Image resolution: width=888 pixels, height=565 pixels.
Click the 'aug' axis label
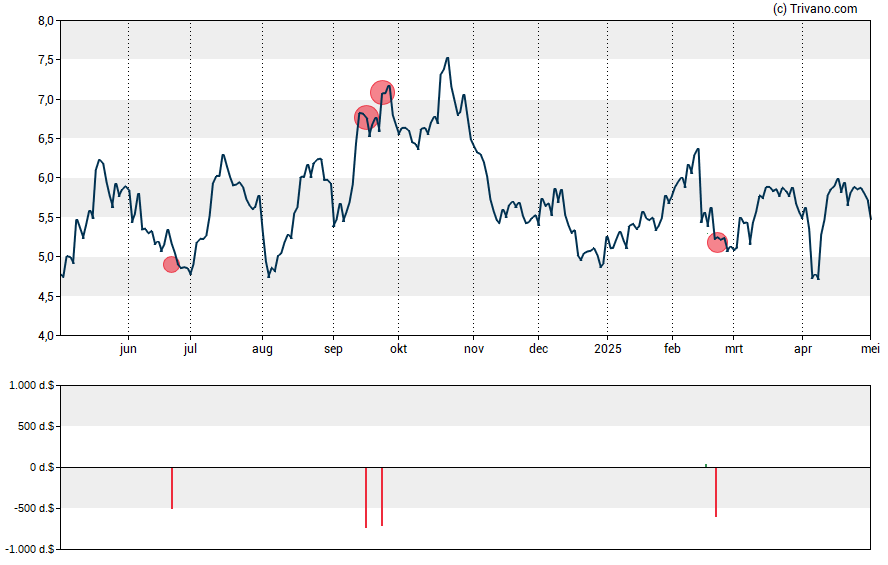262,349
